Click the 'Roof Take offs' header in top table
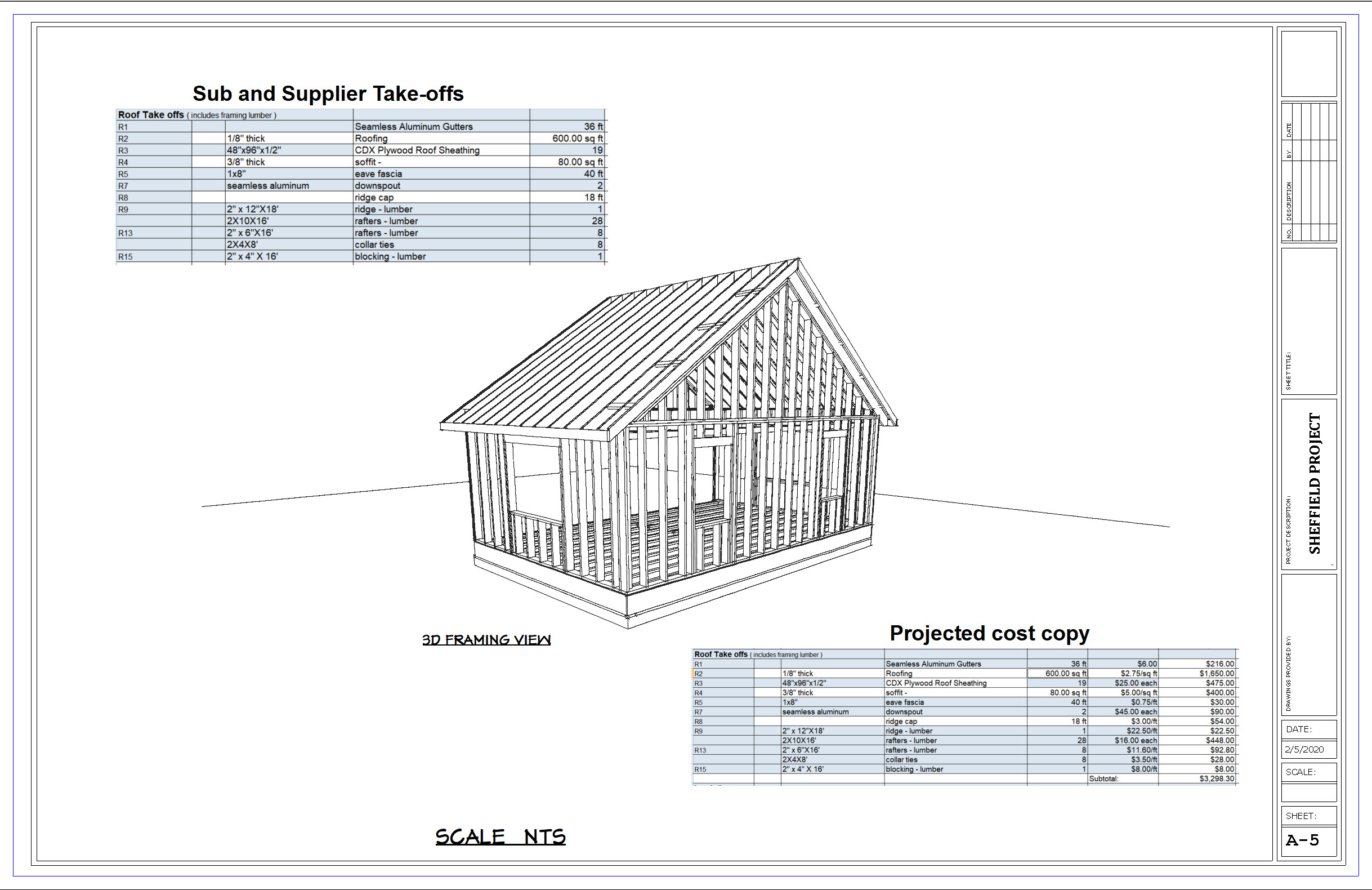Image resolution: width=1372 pixels, height=890 pixels. [x=151, y=115]
